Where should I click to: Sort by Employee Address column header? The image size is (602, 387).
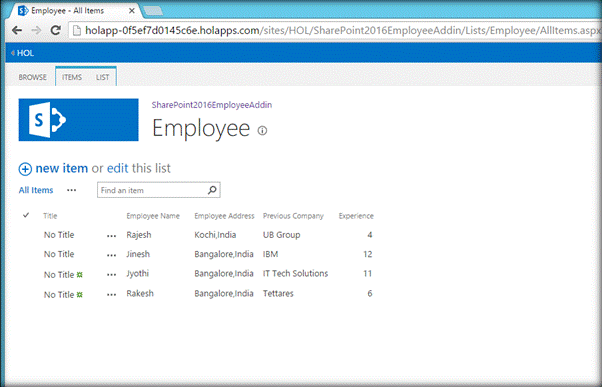click(224, 216)
